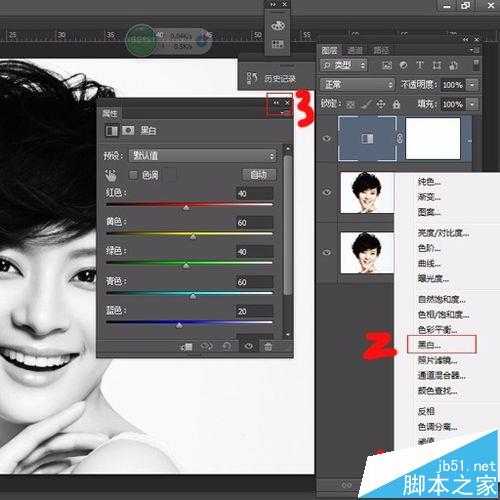Open the Layers panel flyout menu icon

pyautogui.click(x=475, y=50)
